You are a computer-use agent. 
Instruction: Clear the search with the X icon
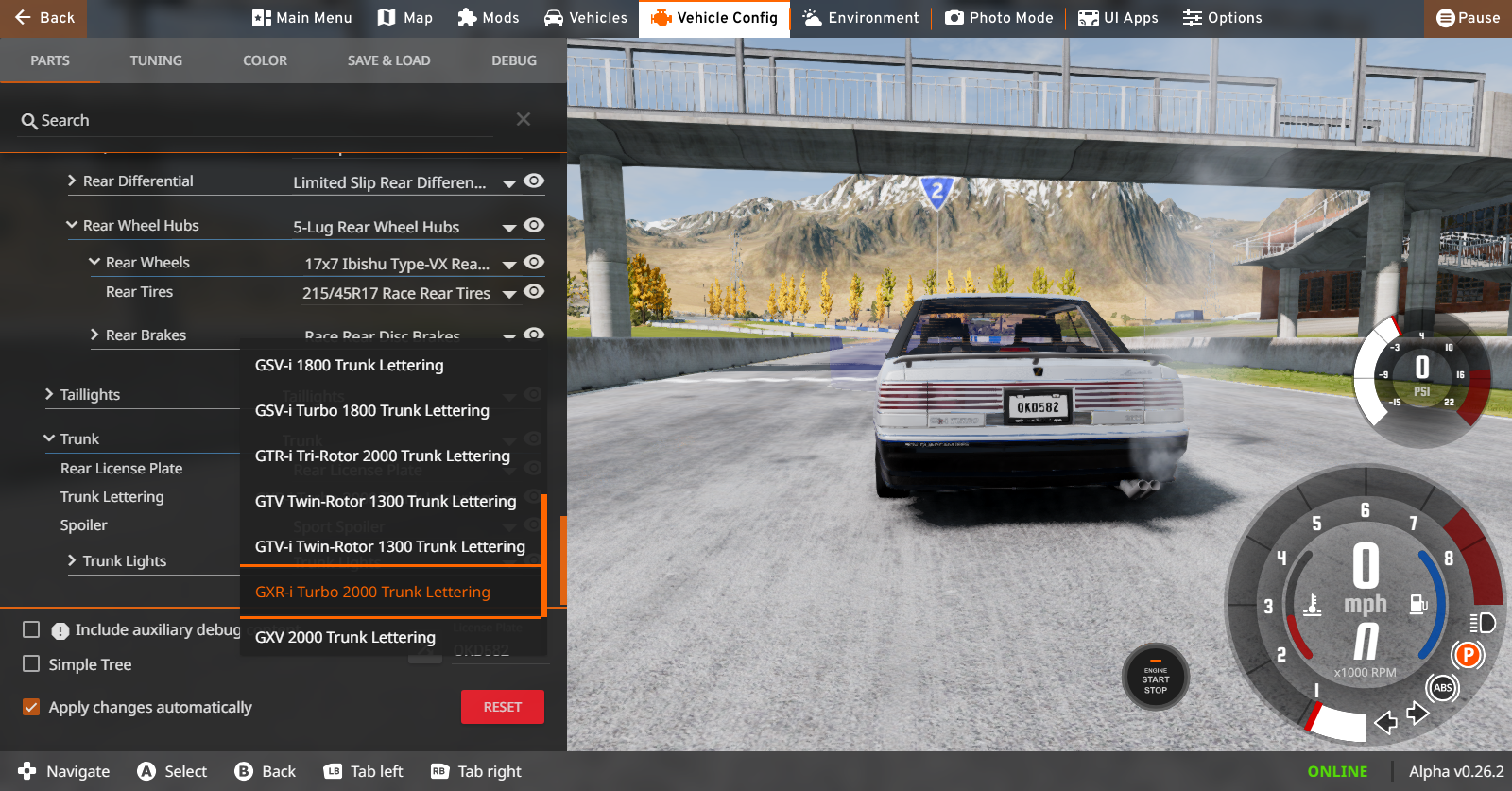(x=524, y=119)
